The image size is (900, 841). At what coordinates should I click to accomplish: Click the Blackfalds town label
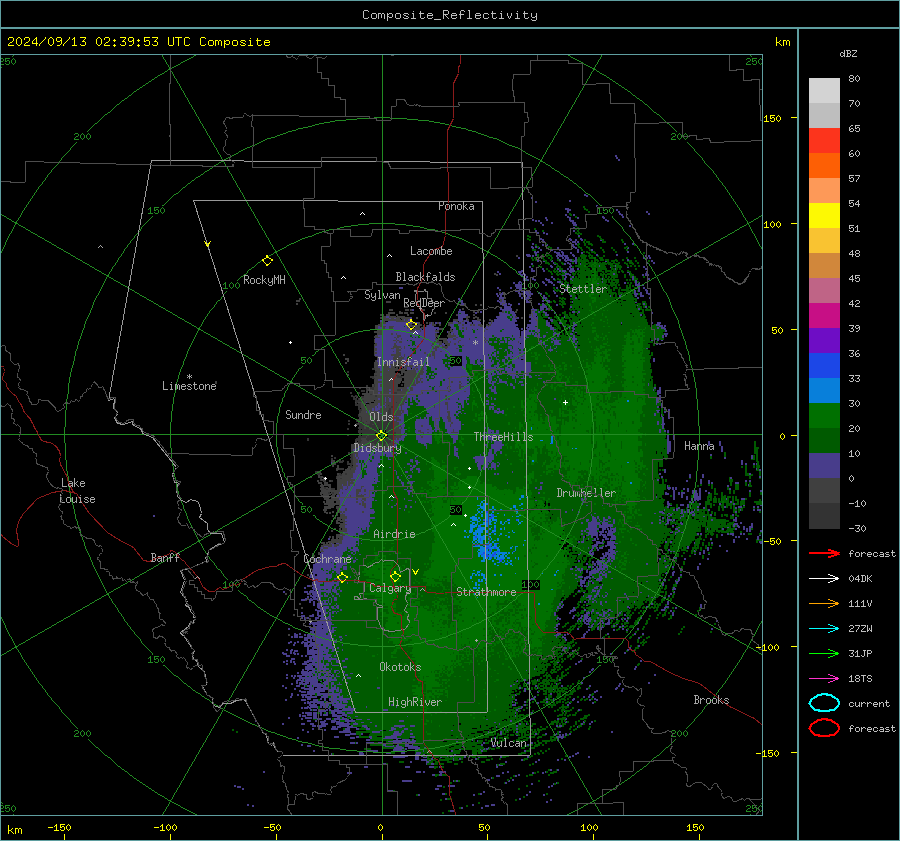(x=425, y=277)
